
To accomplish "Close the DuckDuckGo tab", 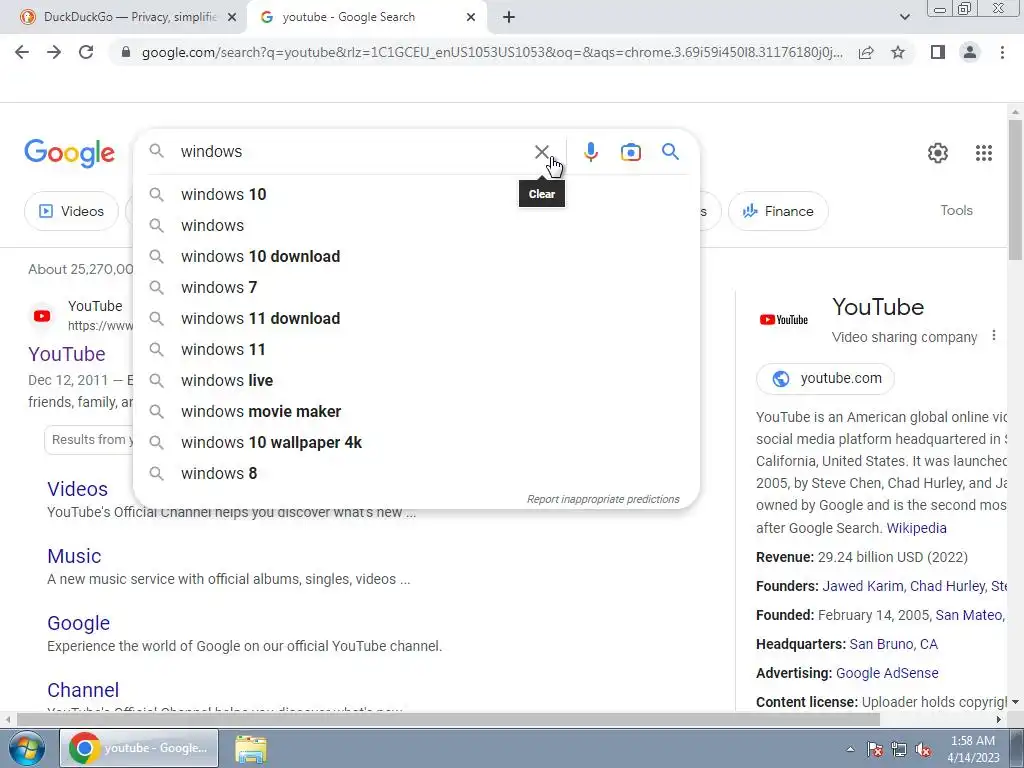I will tap(231, 17).
